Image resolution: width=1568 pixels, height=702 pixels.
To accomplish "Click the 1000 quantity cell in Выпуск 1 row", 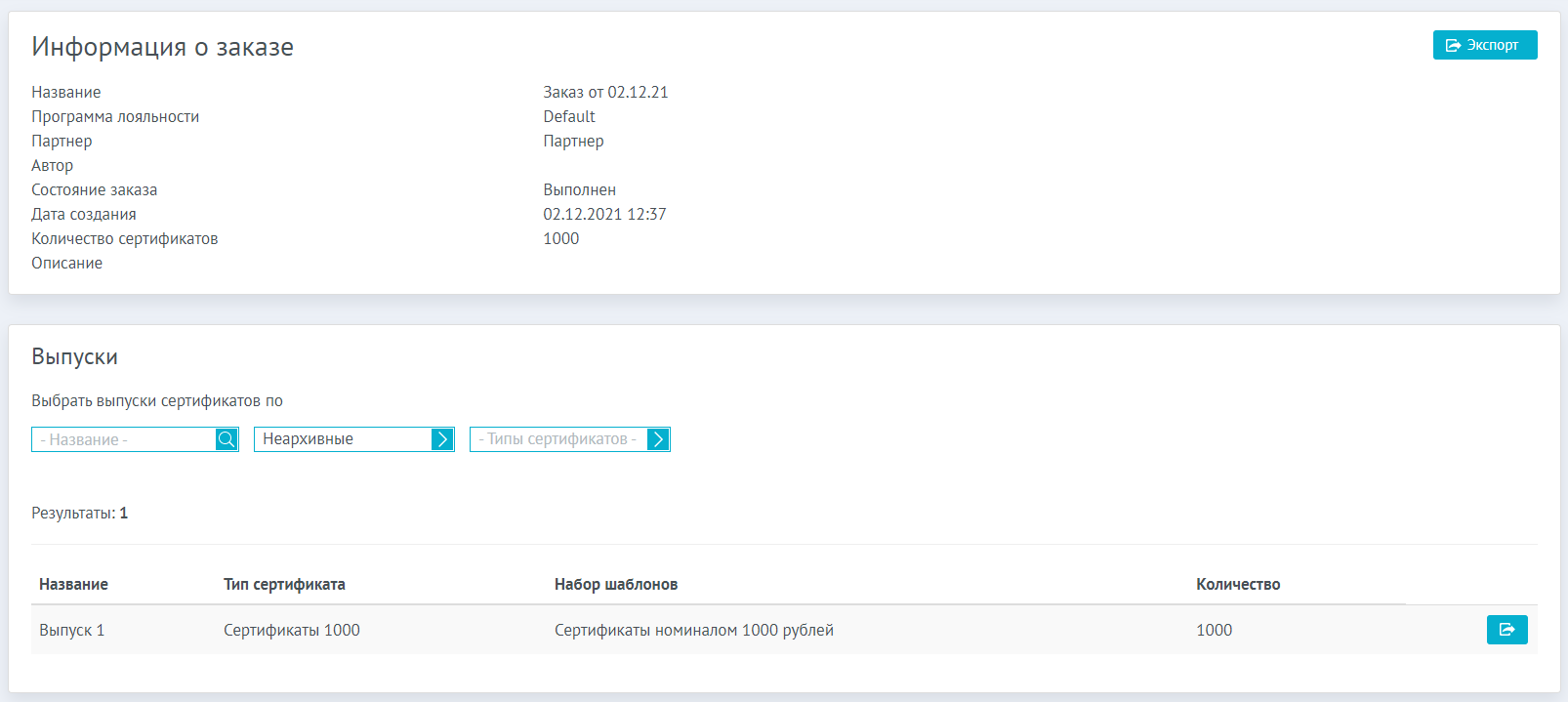I will 1214,630.
